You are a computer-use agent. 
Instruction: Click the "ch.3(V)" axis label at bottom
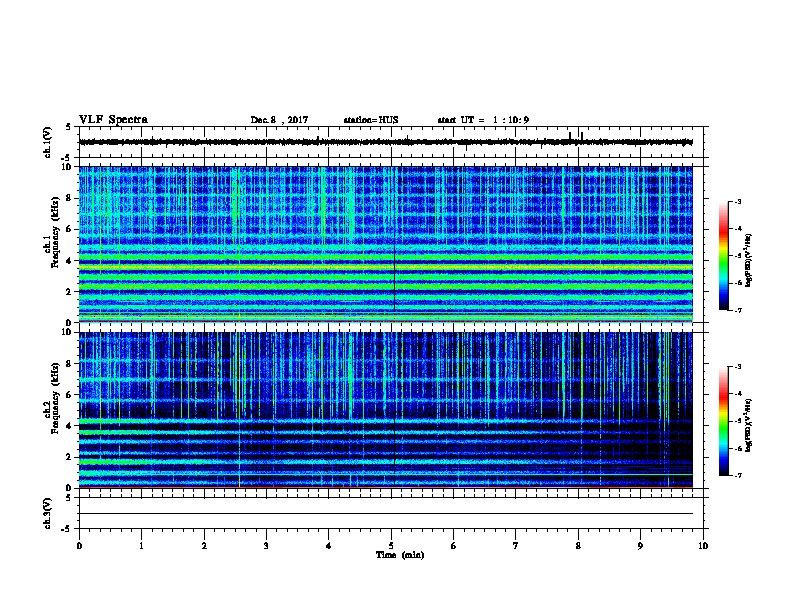click(x=48, y=513)
